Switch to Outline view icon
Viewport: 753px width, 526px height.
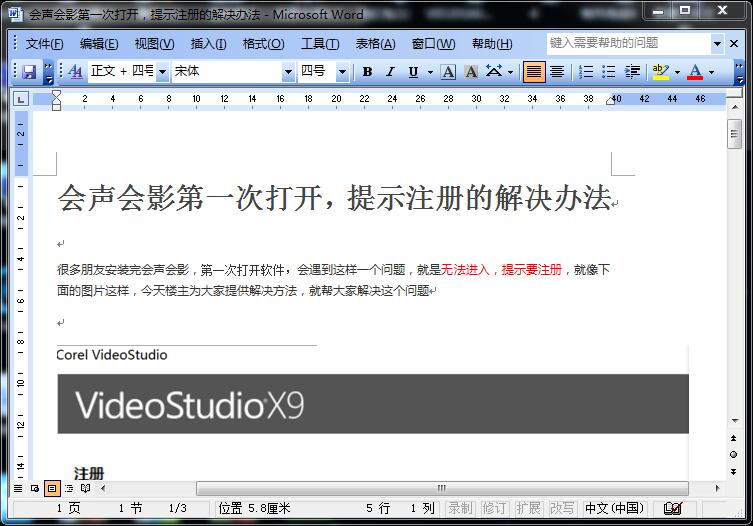pyautogui.click(x=69, y=489)
